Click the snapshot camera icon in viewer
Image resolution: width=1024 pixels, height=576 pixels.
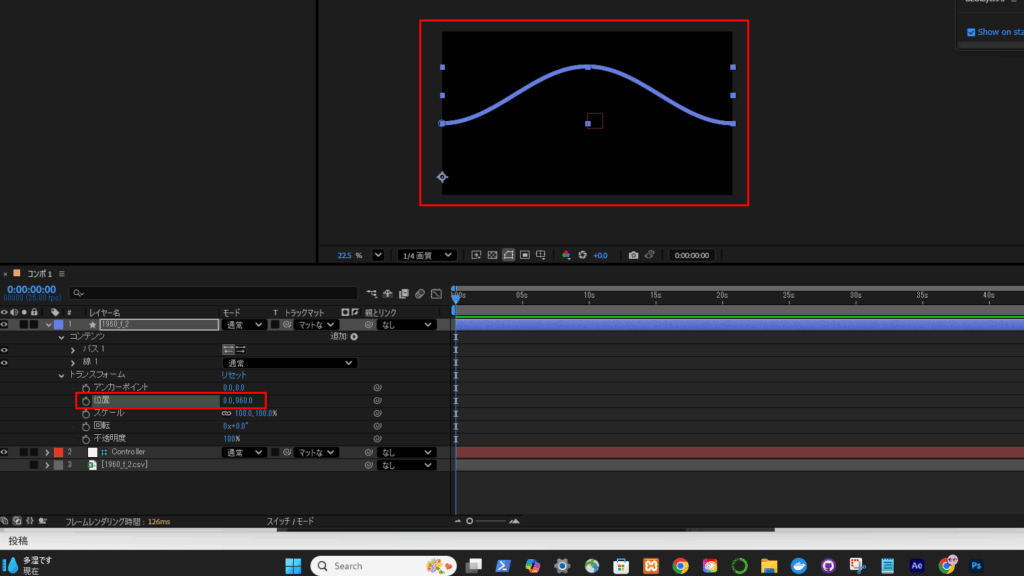(x=633, y=255)
